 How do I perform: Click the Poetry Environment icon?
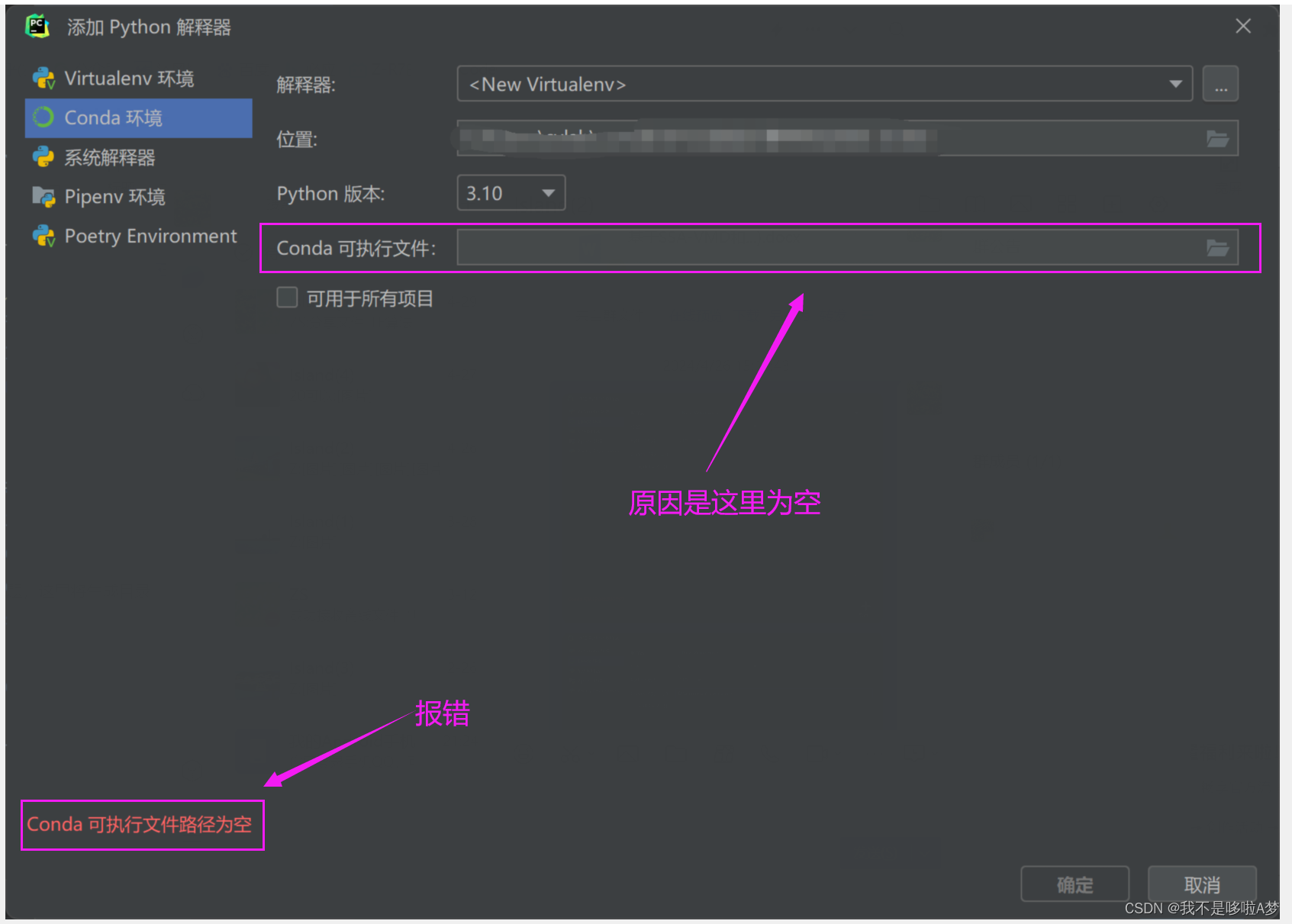tap(43, 237)
